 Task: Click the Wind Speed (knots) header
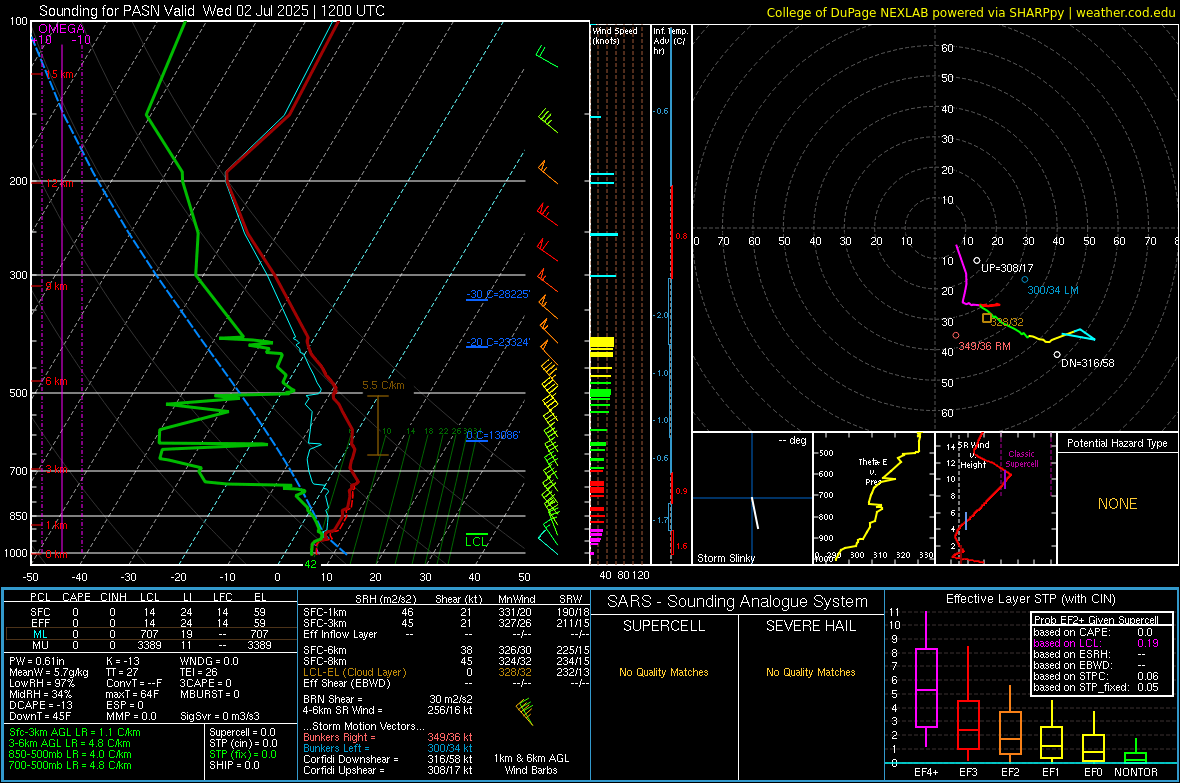(614, 35)
